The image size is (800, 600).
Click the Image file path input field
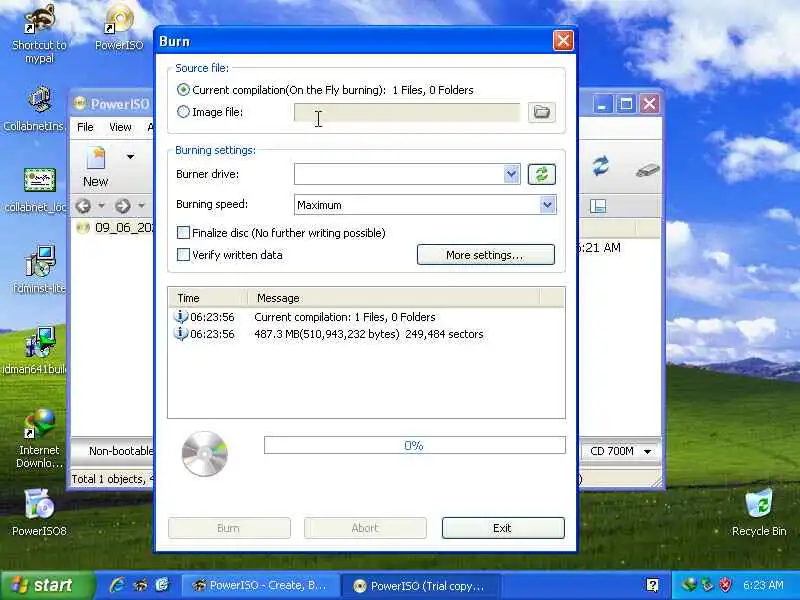[x=407, y=112]
